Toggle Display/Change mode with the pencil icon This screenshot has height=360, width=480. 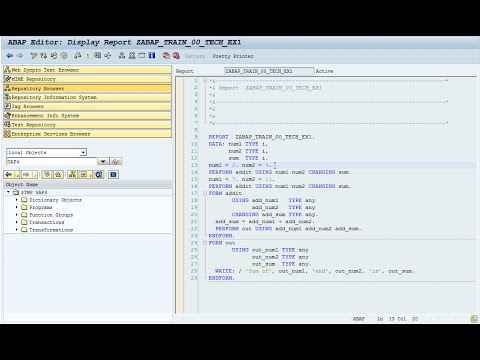[x=33, y=56]
